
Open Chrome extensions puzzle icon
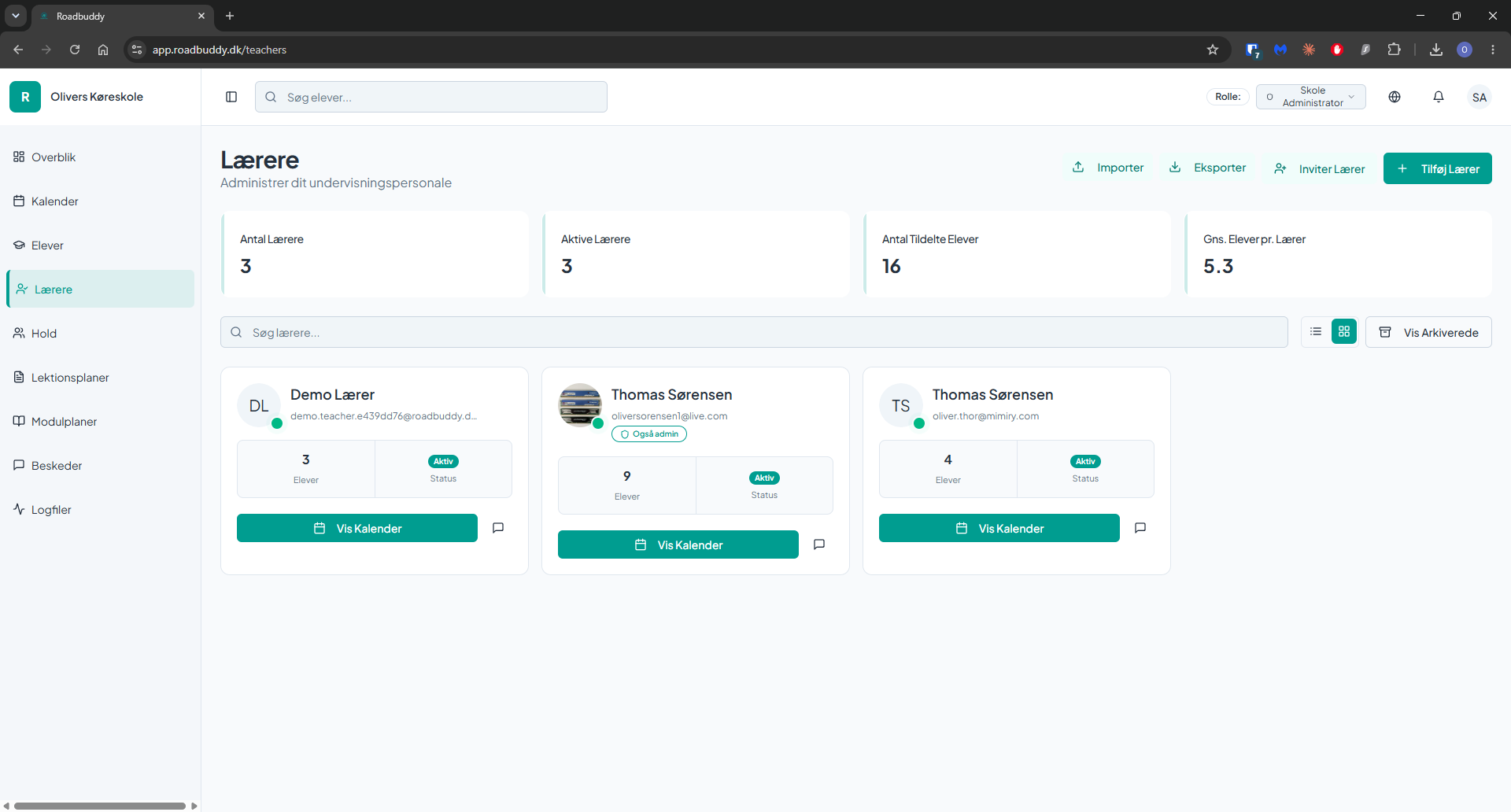(x=1394, y=50)
